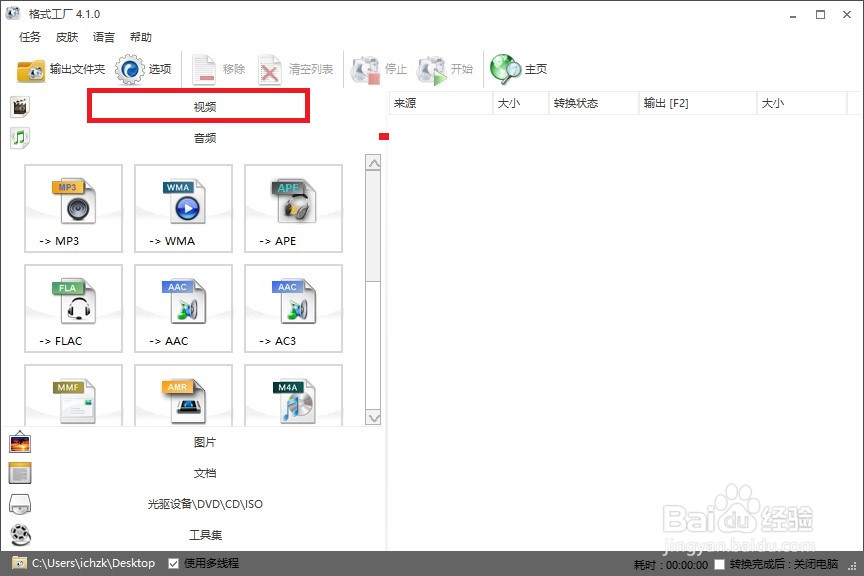Click the last 大小 column header
The image size is (864, 576).
point(802,103)
